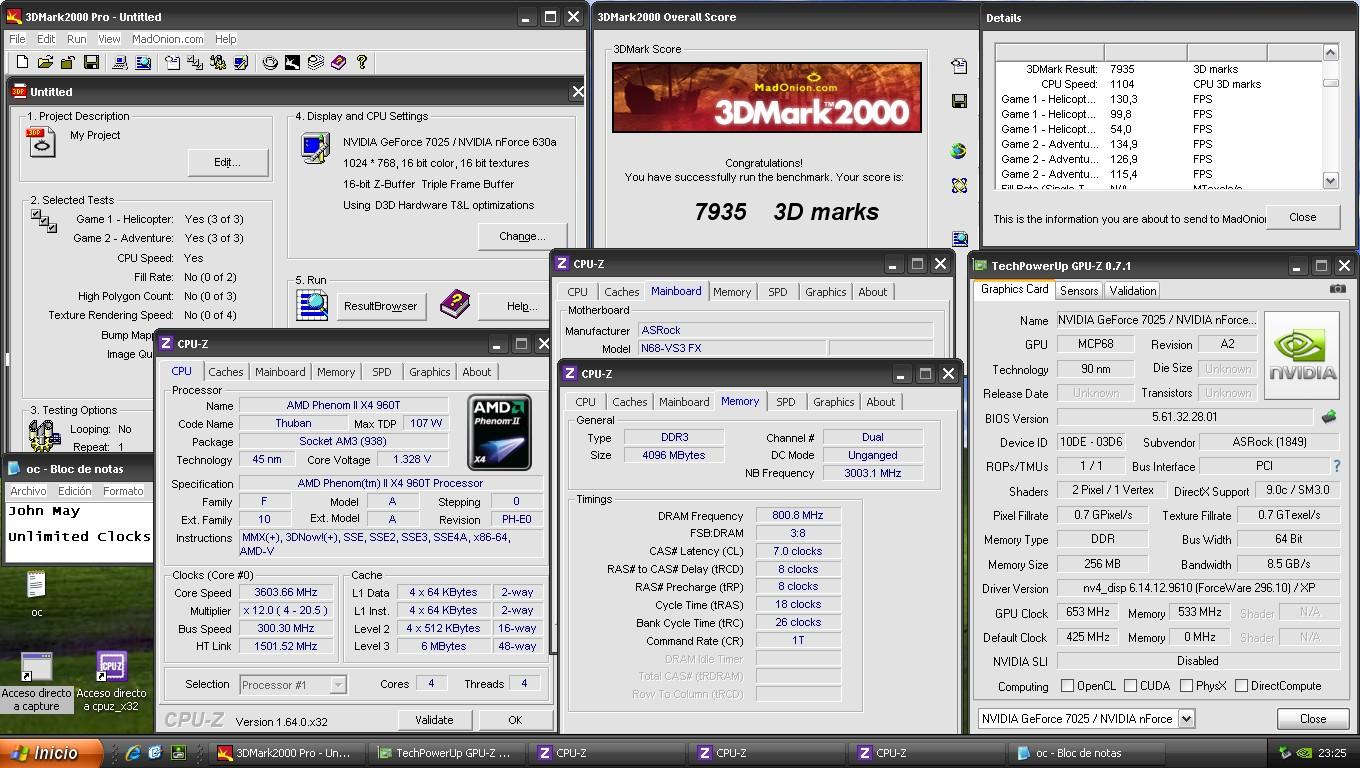Click the document icon atop Overall Score side strip
Screen dimensions: 1360x768
(959, 66)
